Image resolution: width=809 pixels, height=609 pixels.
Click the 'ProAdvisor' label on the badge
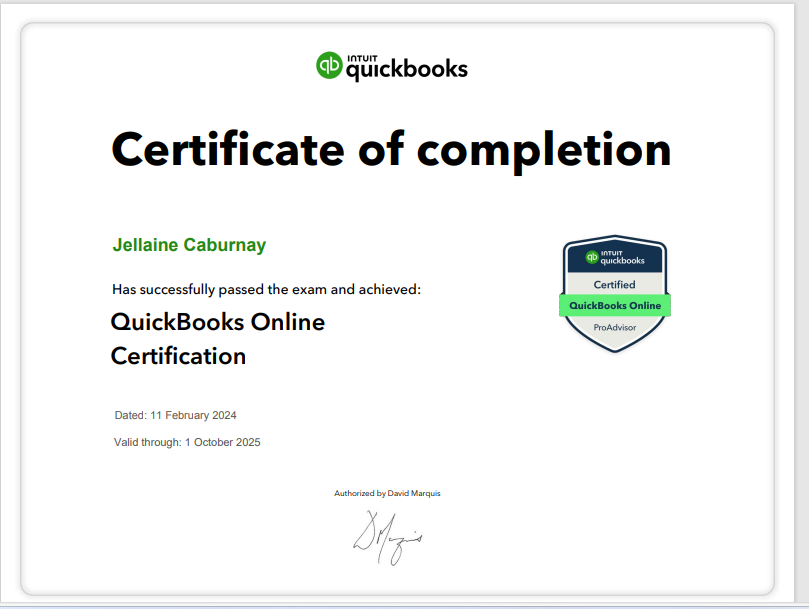pos(614,328)
